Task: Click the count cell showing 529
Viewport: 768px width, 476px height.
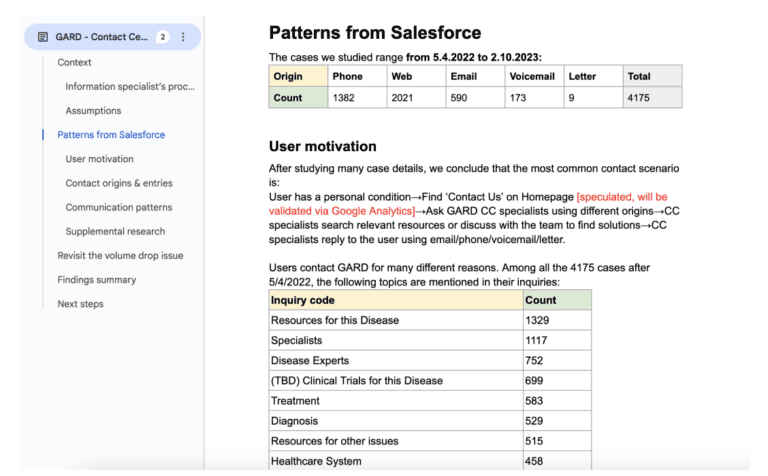Action: (557, 421)
